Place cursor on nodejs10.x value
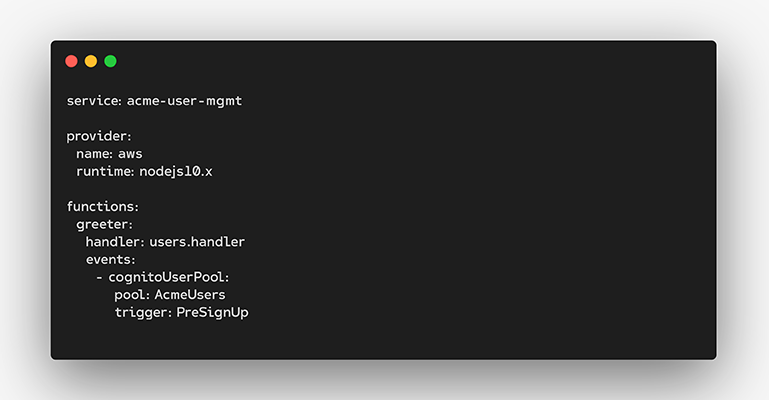This screenshot has width=769, height=400. click(176, 171)
